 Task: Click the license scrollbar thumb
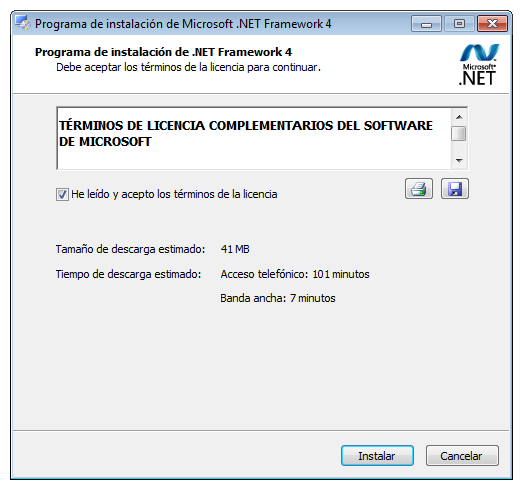[x=459, y=133]
